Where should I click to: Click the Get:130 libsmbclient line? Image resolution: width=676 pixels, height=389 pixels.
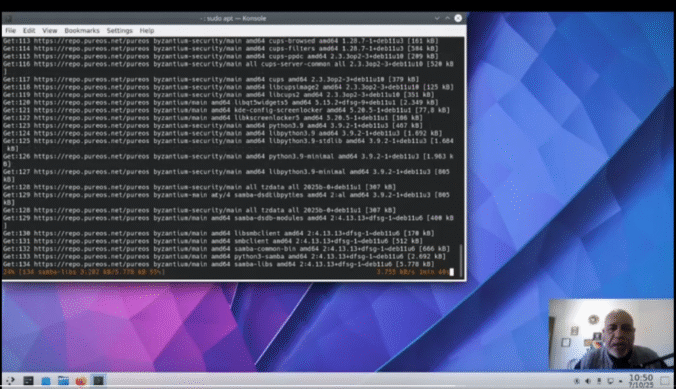pyautogui.click(x=219, y=233)
